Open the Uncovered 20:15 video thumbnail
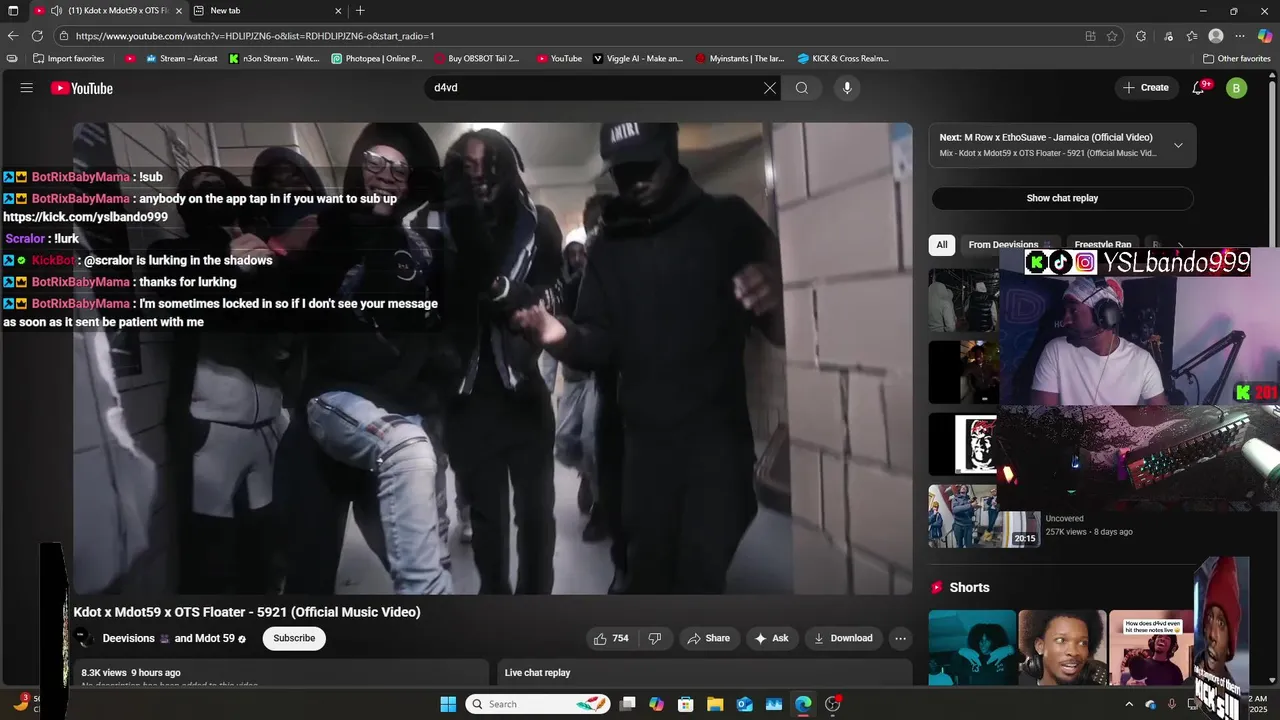The image size is (1280, 720). 985,516
